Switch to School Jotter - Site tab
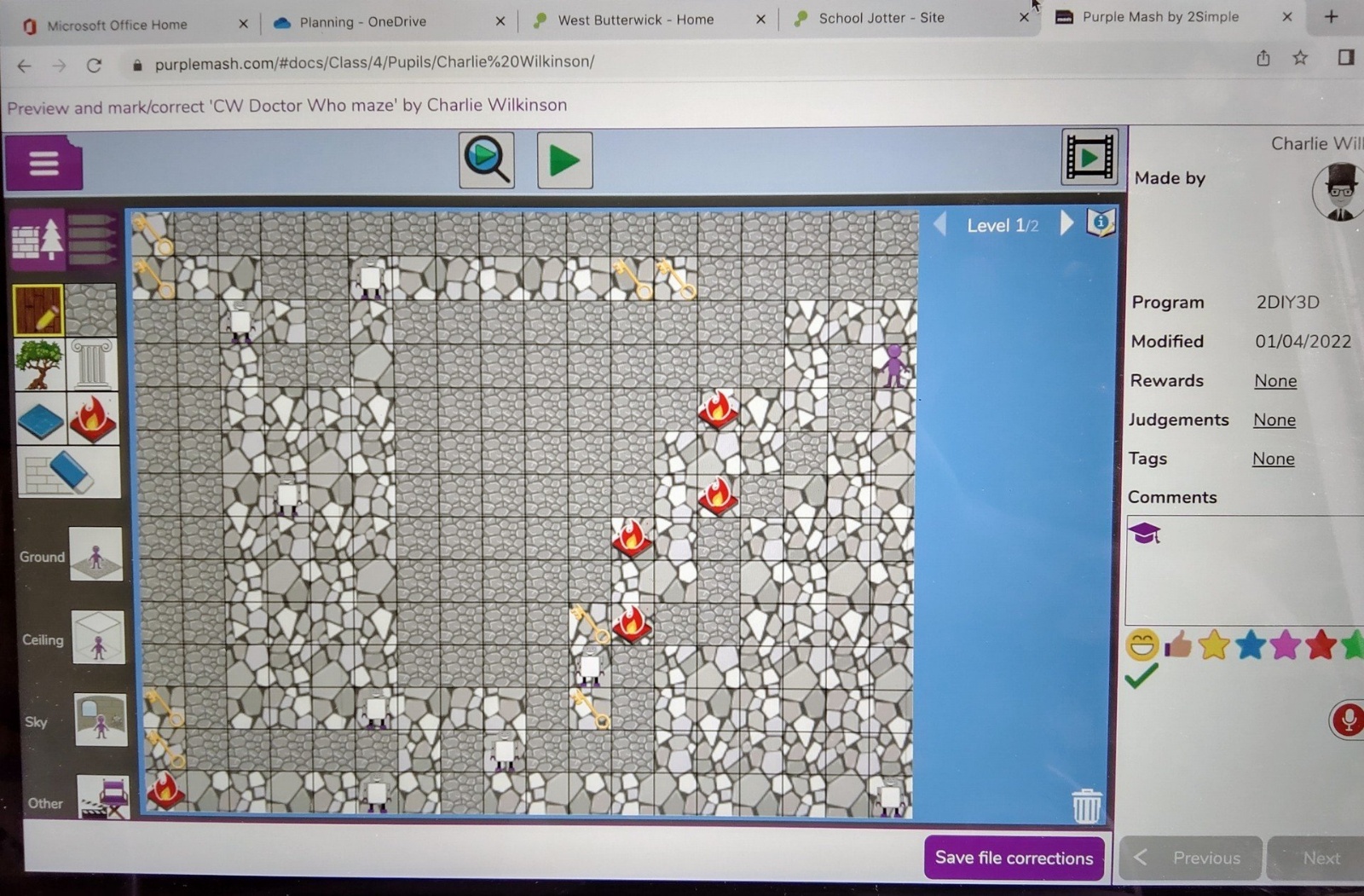The height and width of the screenshot is (896, 1364). [881, 18]
